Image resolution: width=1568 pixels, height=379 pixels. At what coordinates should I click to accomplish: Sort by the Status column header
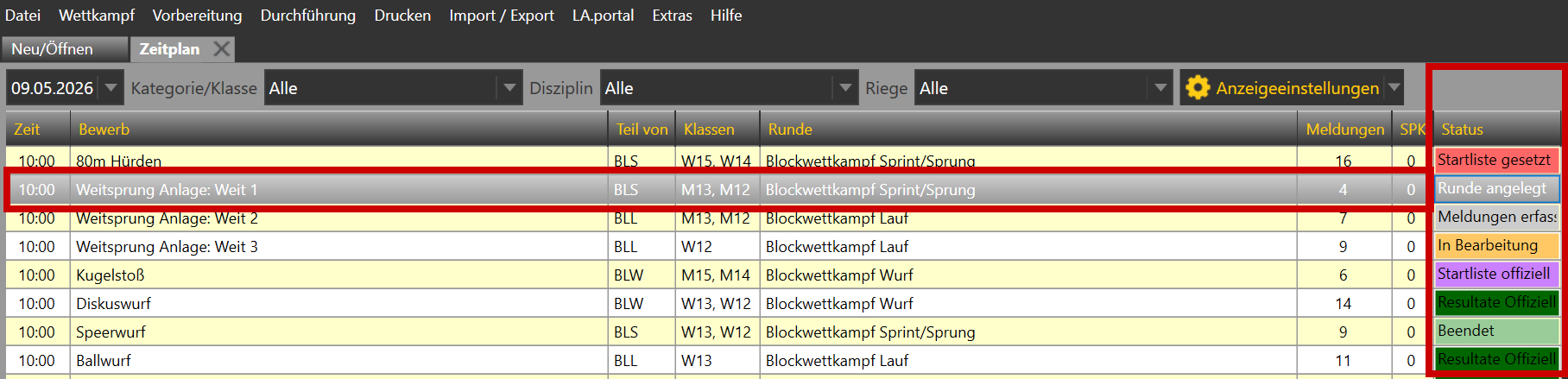pos(1497,129)
